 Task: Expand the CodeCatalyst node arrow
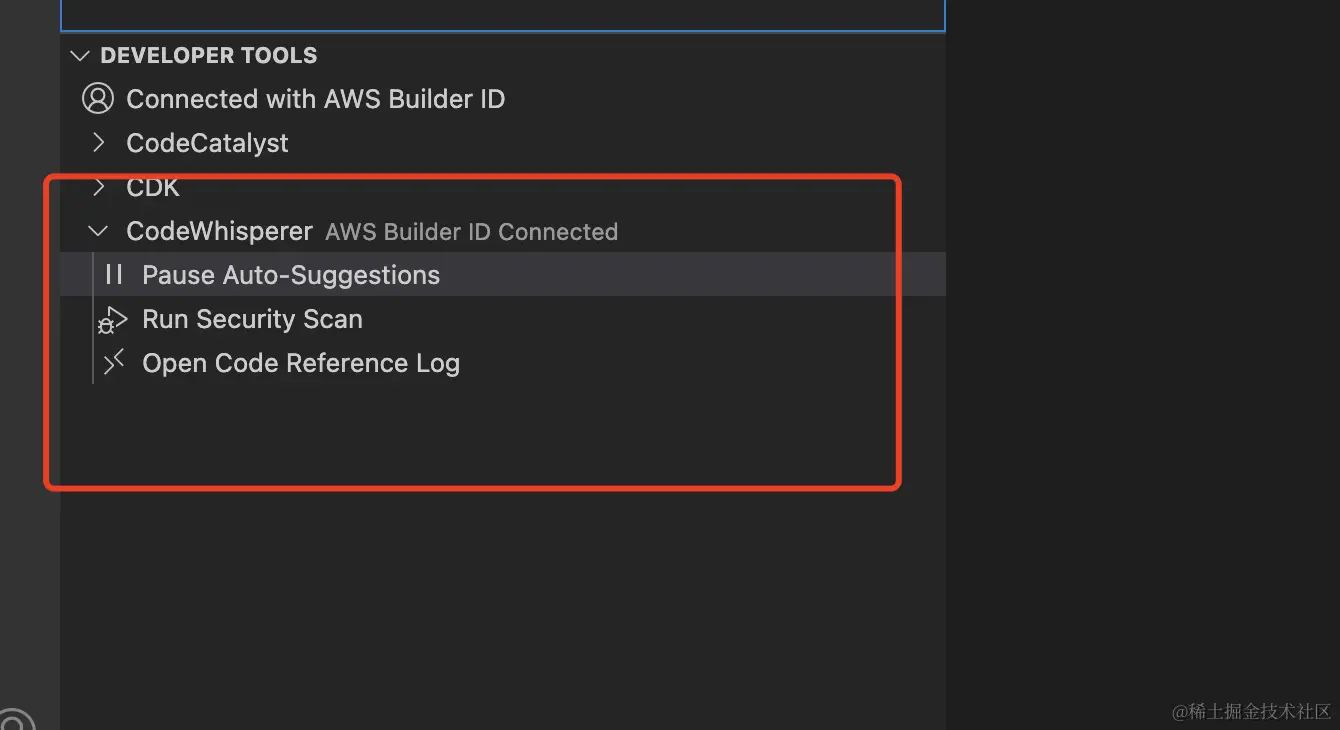(x=98, y=143)
